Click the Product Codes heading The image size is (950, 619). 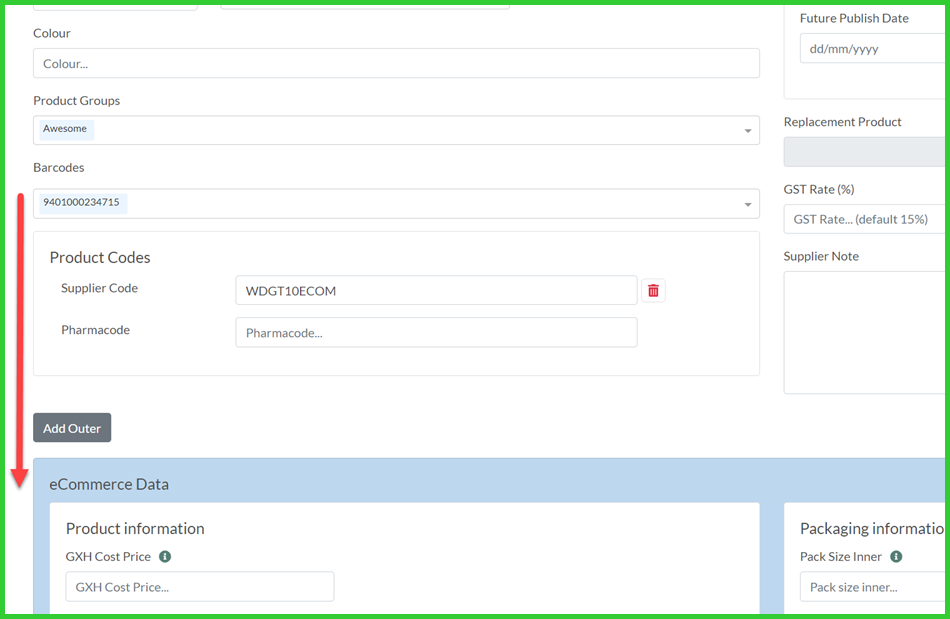tap(100, 257)
